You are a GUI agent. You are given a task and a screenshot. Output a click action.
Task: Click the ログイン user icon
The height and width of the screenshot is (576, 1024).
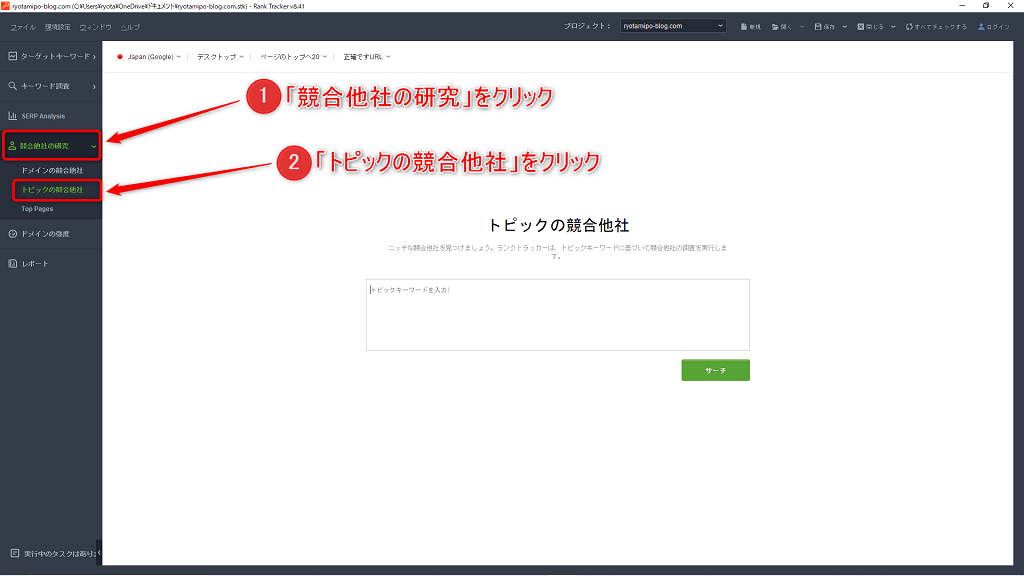[x=981, y=27]
